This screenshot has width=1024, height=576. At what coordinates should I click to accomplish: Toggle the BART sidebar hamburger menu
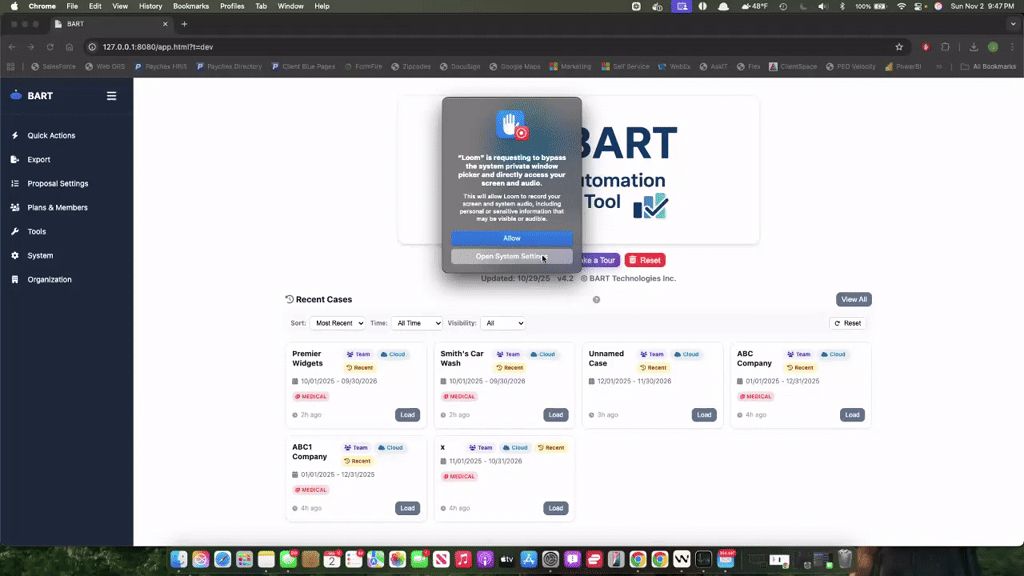112,96
